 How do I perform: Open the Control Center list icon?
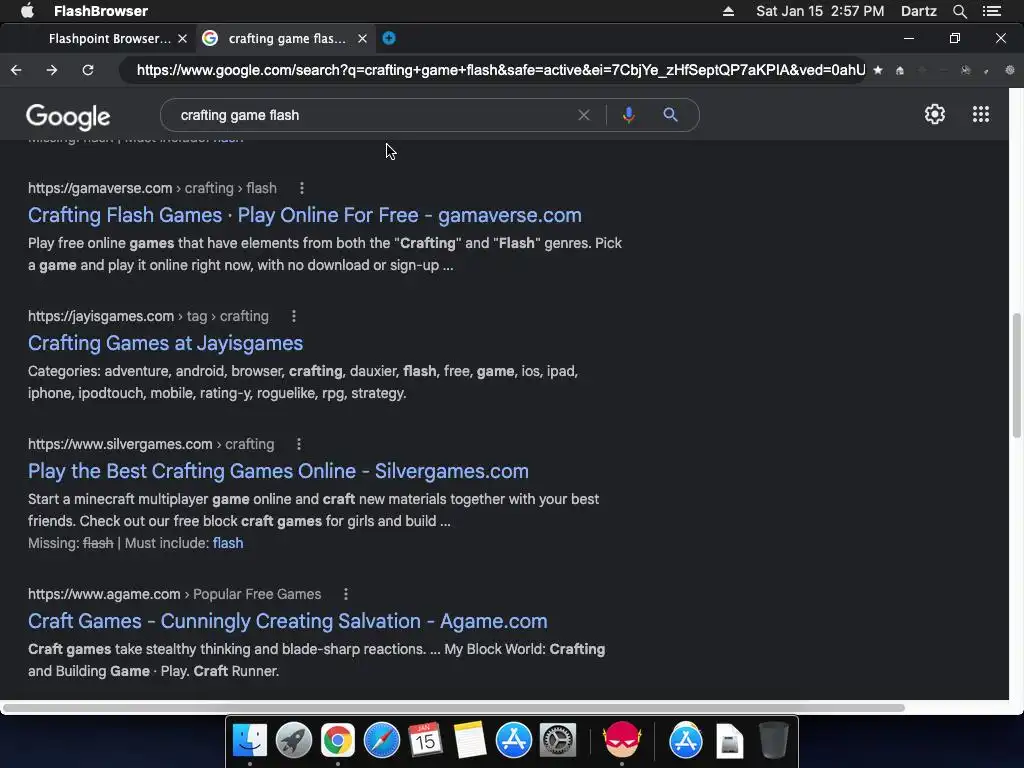992,11
